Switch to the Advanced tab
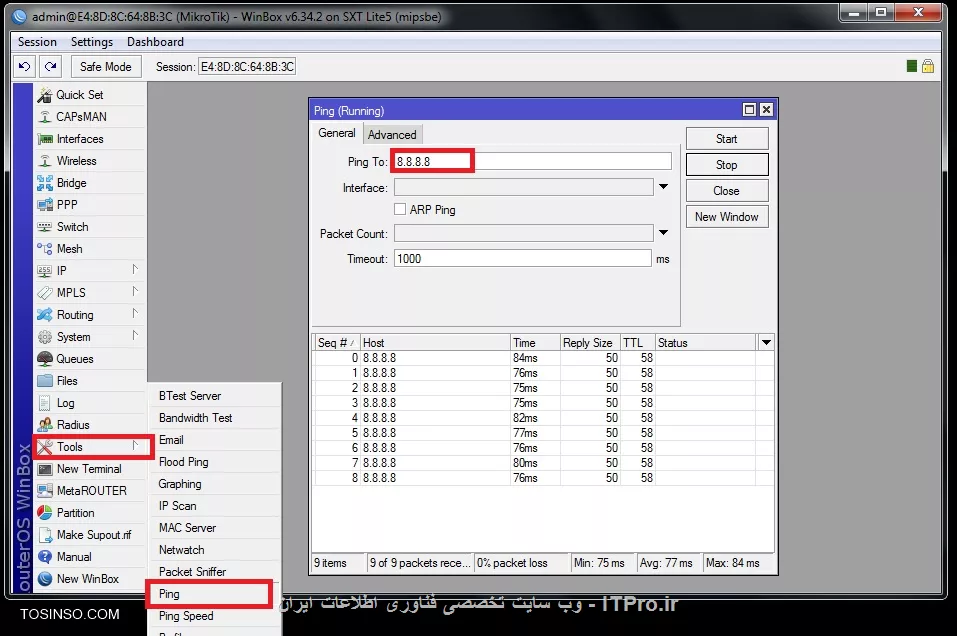Viewport: 957px width, 636px height. pos(392,135)
